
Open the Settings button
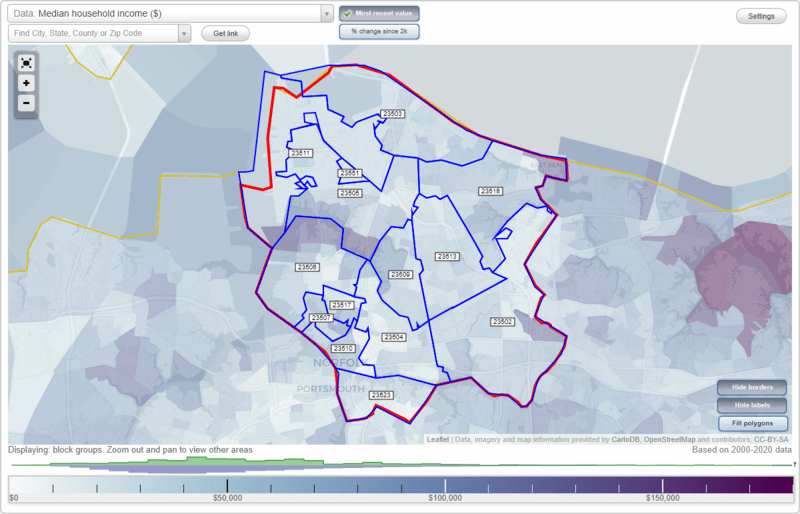761,16
